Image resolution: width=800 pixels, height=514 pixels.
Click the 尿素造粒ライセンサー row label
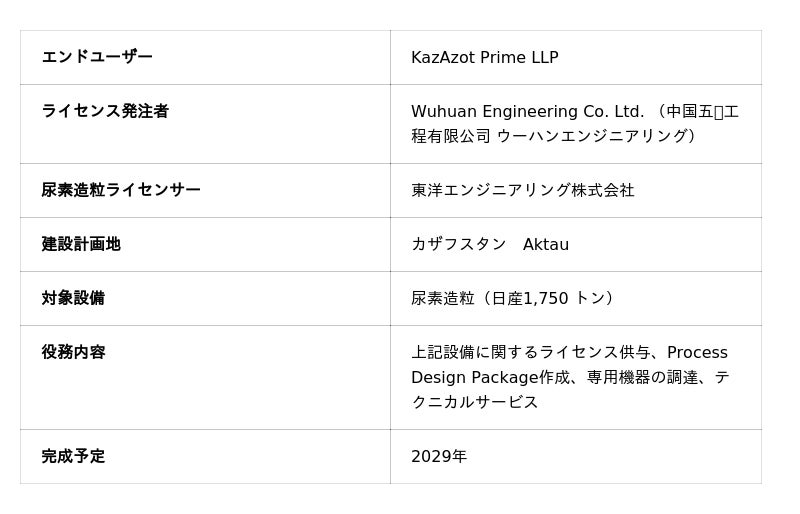tap(121, 190)
